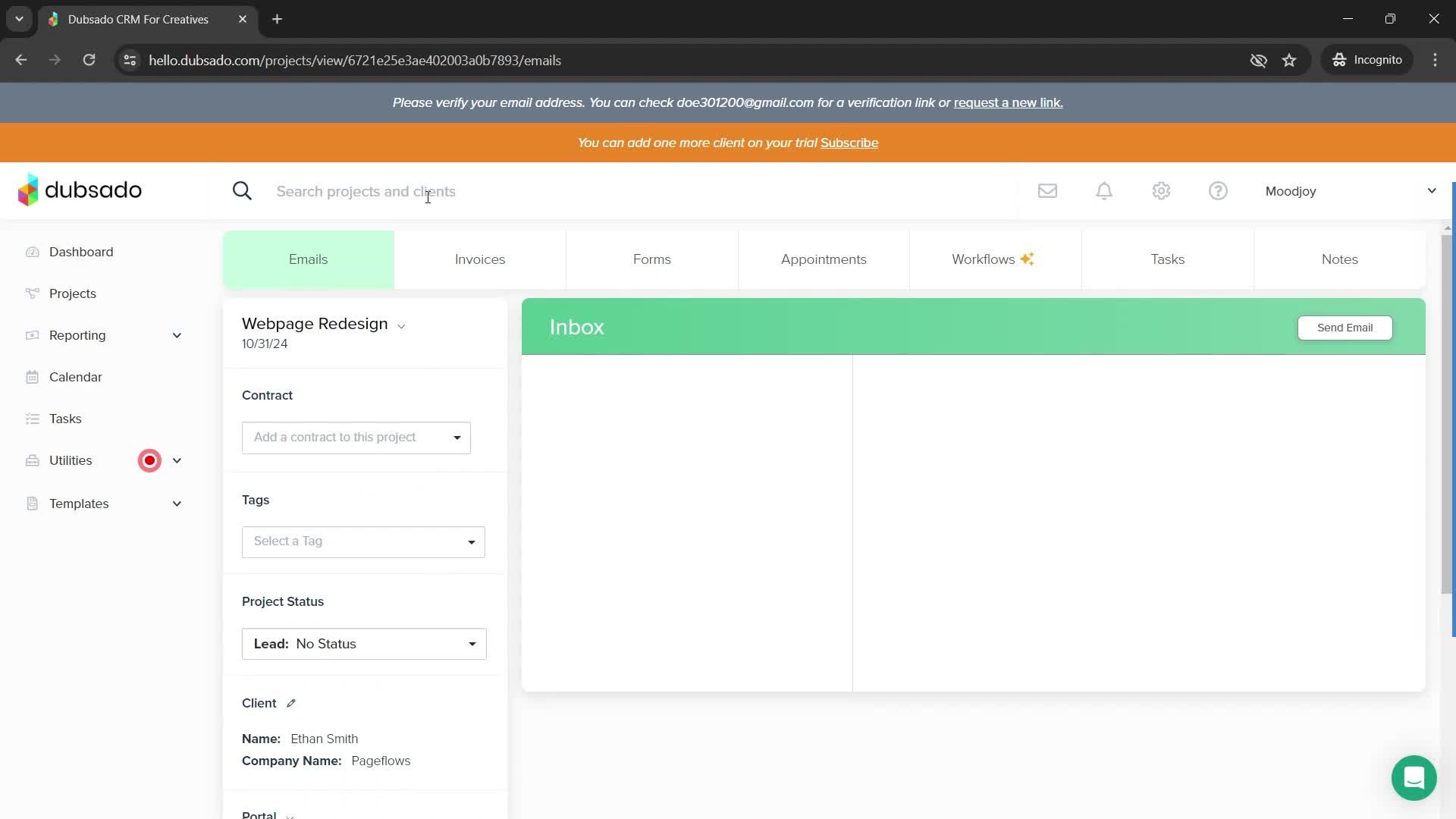Go to Calendar in sidebar
The image size is (1456, 819).
click(75, 377)
